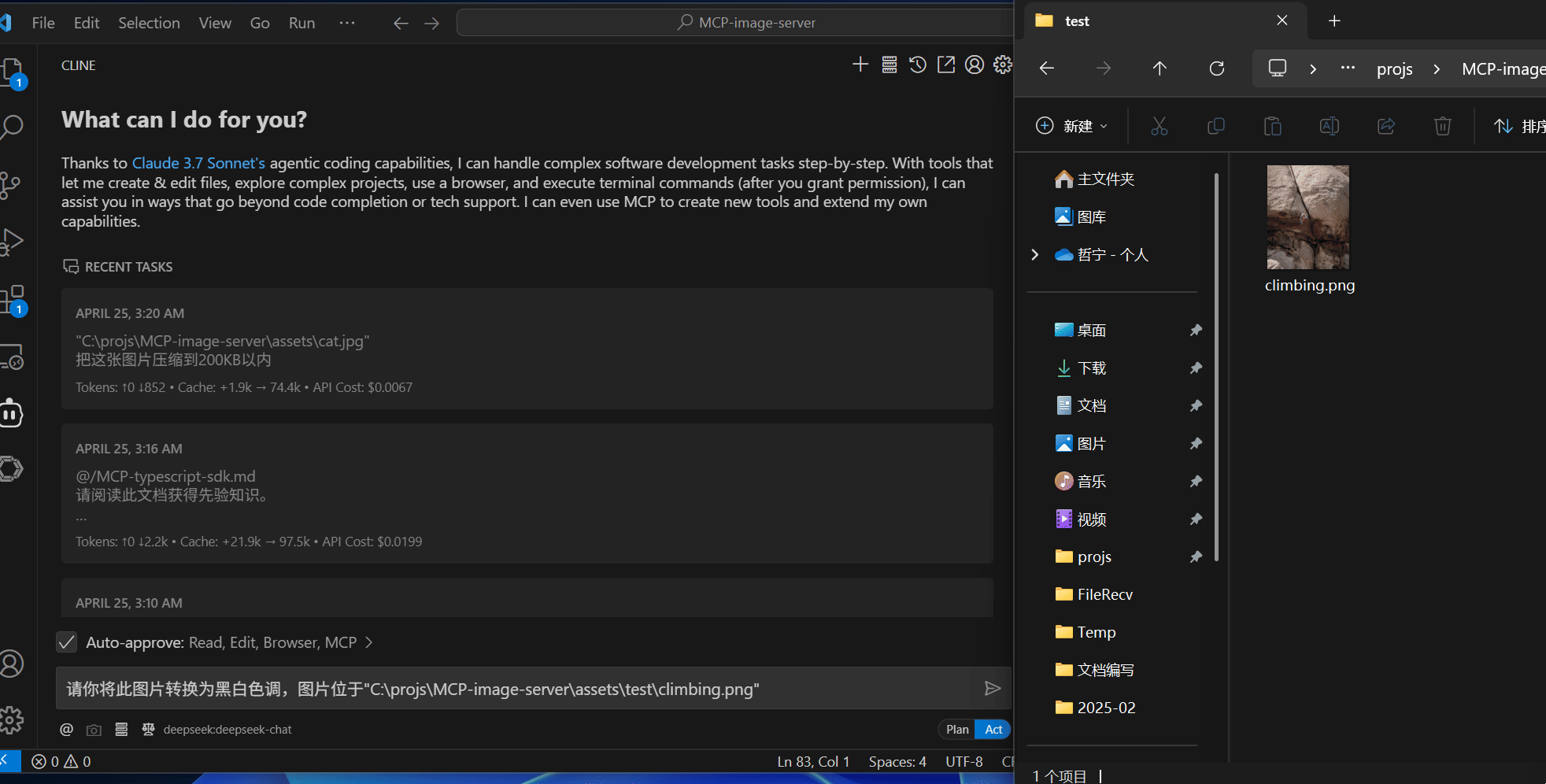The height and width of the screenshot is (784, 1546).
Task: Open the Run menu
Action: (301, 23)
